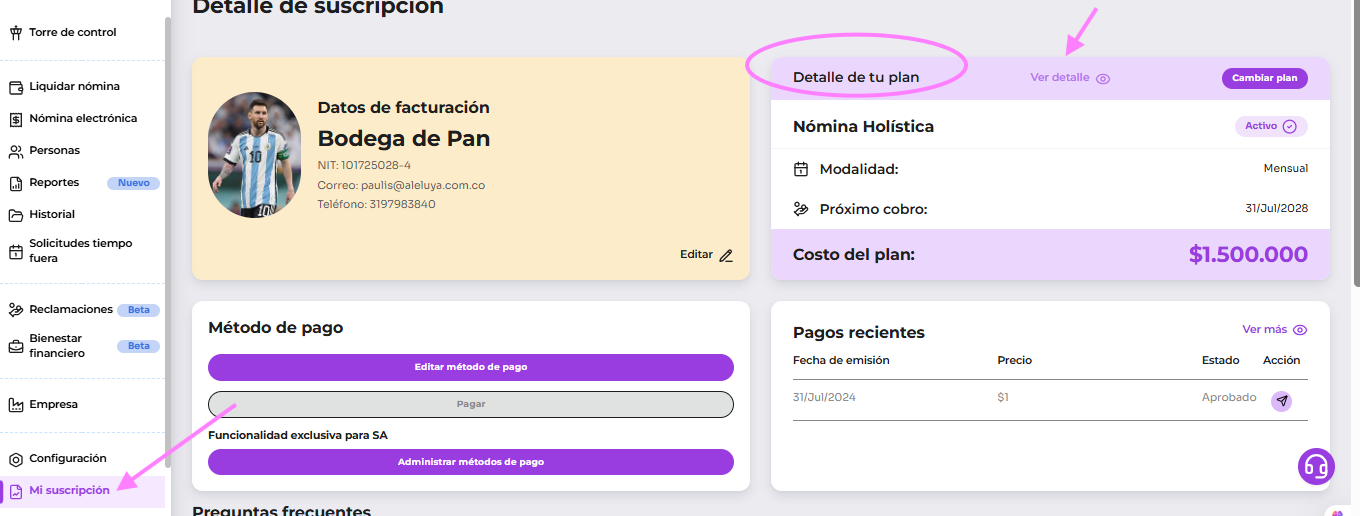Click the eye icon next to Ver más
The width and height of the screenshot is (1360, 516).
coord(1300,330)
